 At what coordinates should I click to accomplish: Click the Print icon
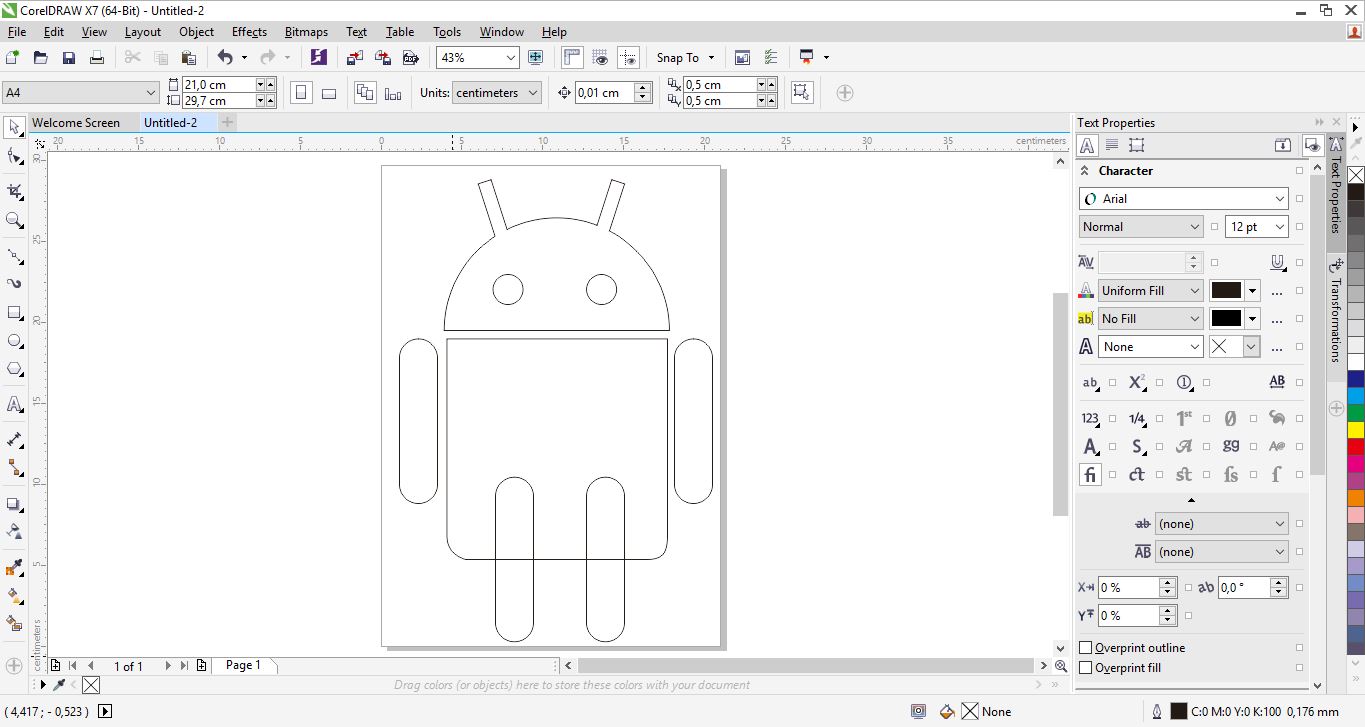pos(97,58)
